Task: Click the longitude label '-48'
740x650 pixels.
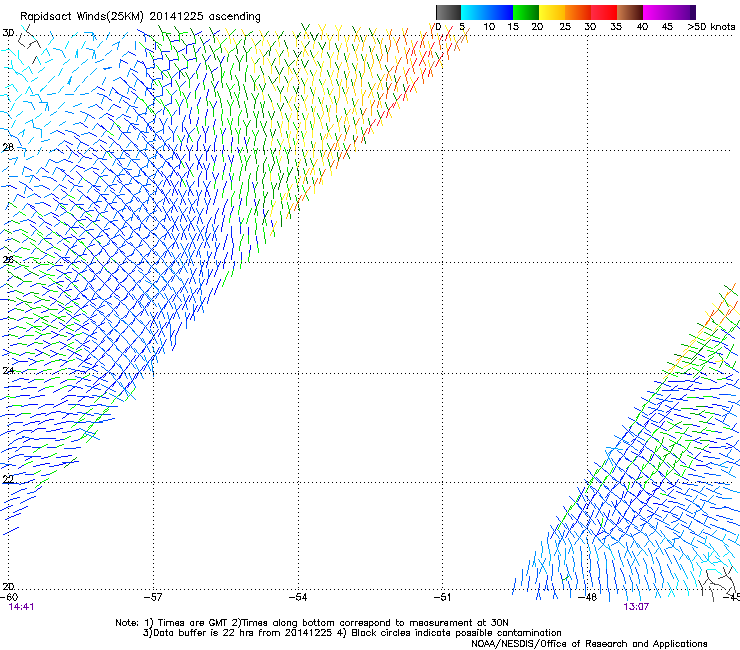Action: (x=588, y=597)
